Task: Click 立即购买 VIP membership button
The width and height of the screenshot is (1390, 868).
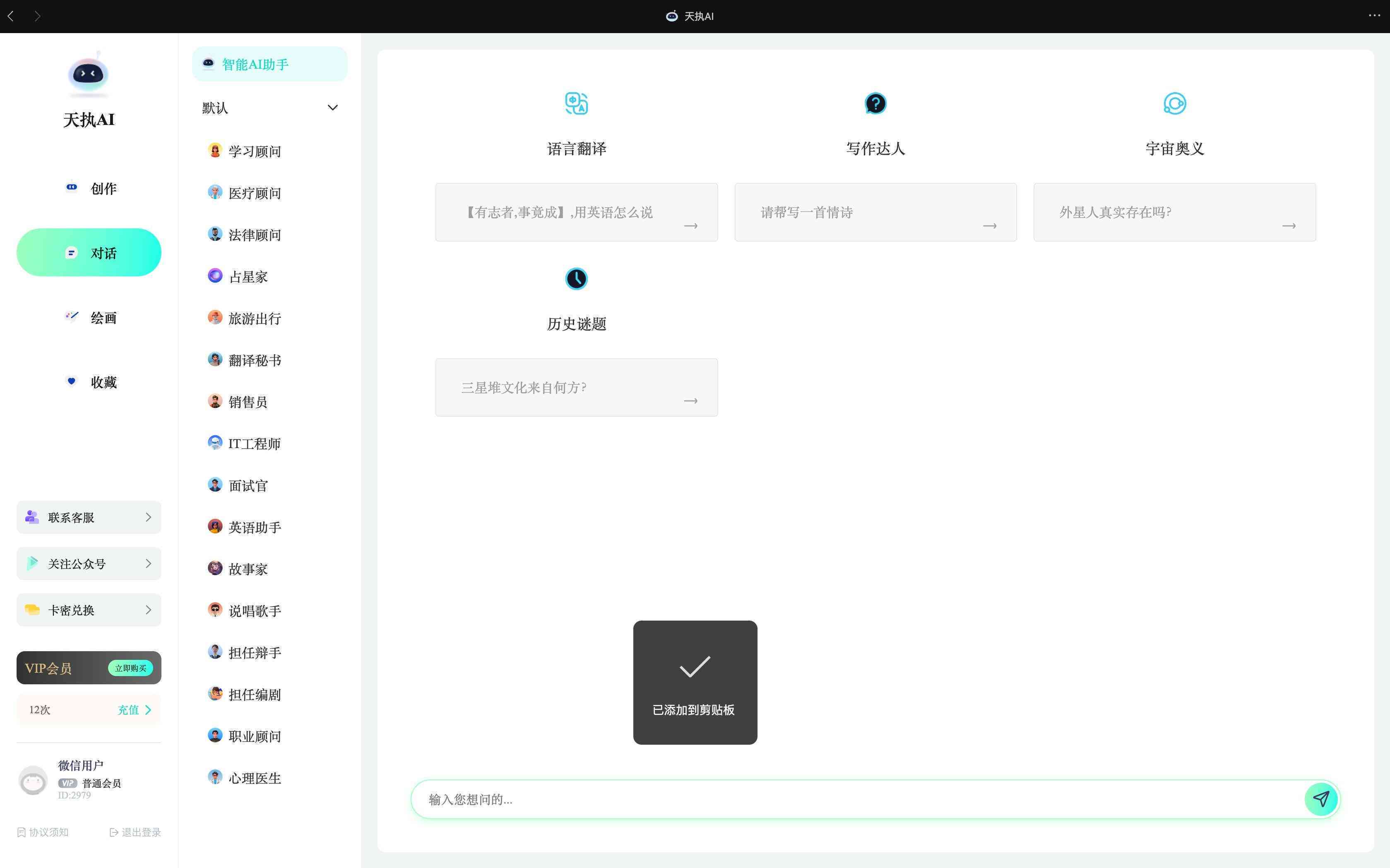Action: pos(128,668)
